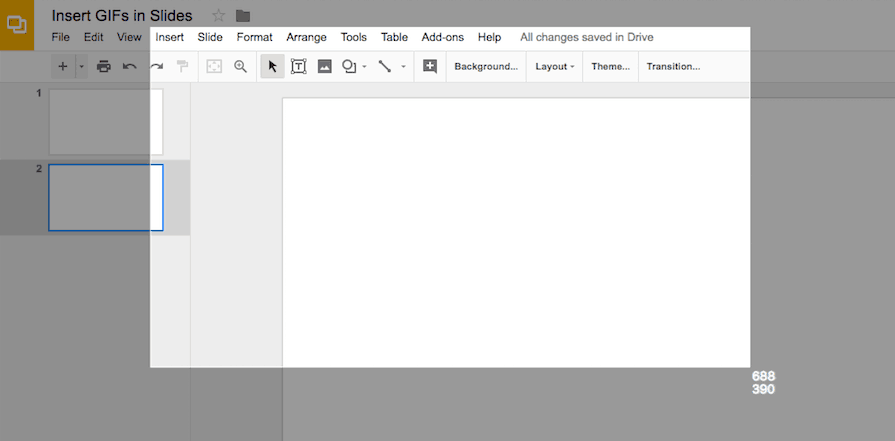The height and width of the screenshot is (441, 895).
Task: Expand the Shape tool dropdown arrow
Action: 364,67
